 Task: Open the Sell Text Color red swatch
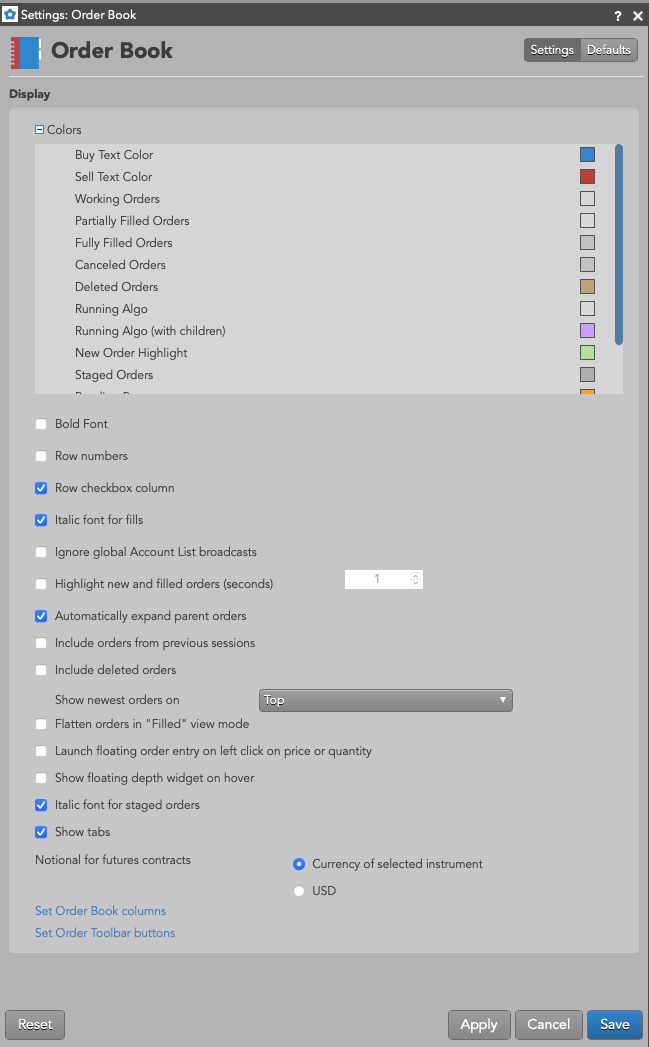[588, 177]
